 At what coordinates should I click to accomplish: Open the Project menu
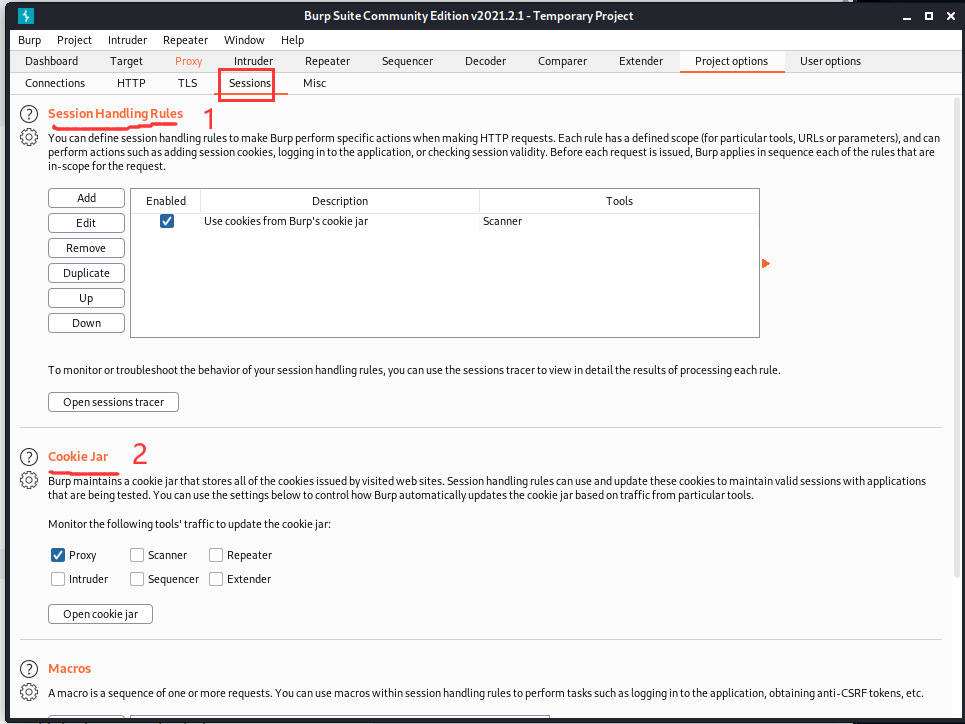click(x=74, y=40)
